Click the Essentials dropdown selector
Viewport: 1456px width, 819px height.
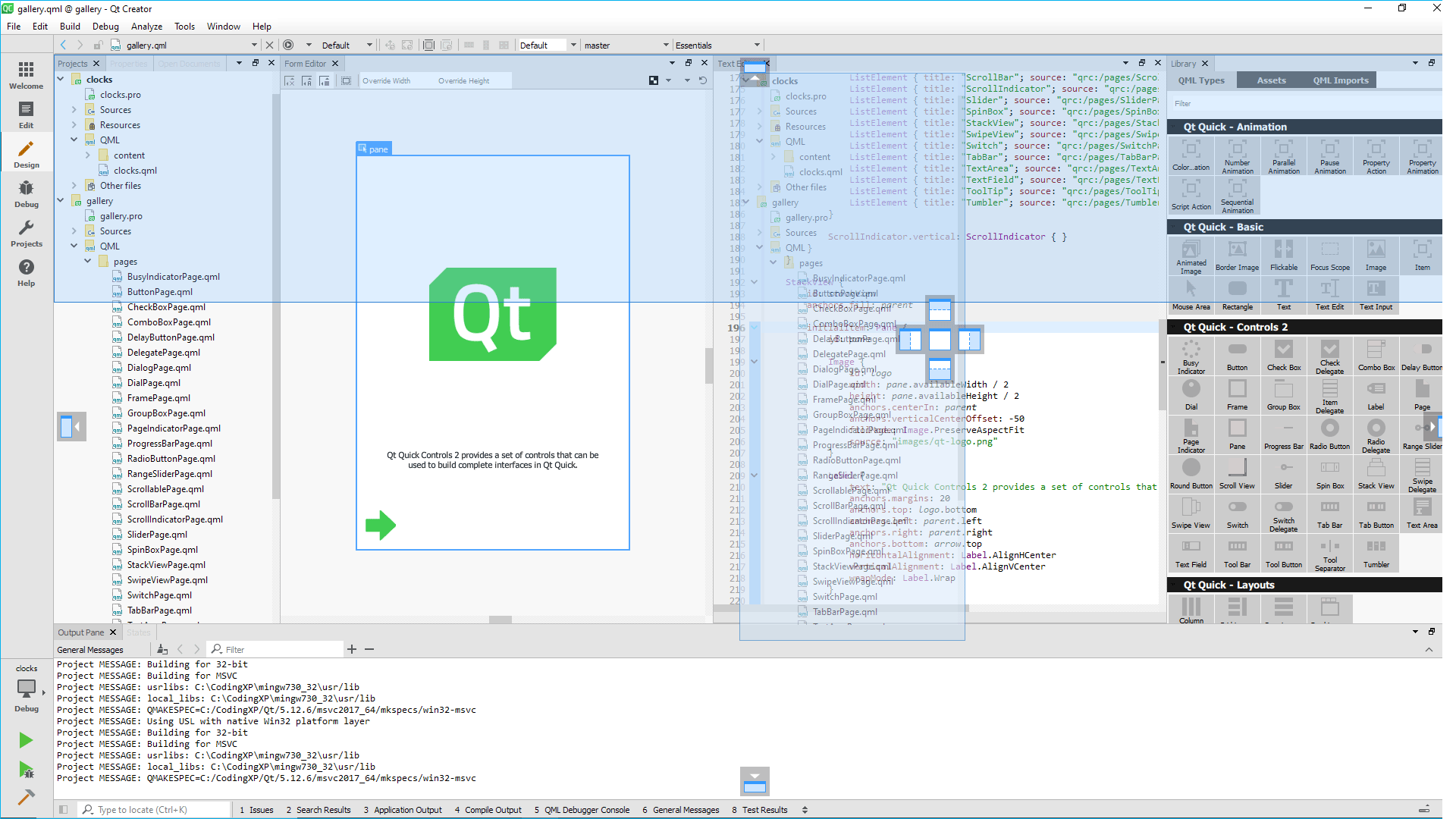pos(716,45)
